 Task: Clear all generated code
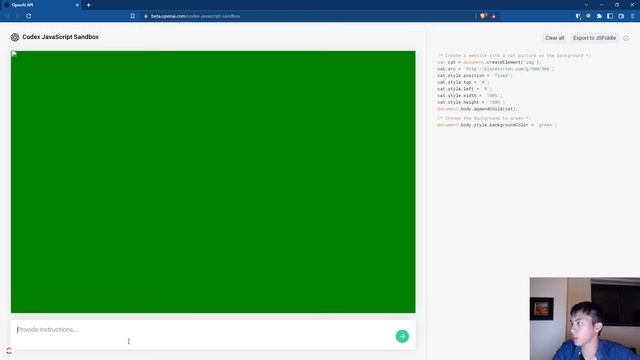coord(554,38)
